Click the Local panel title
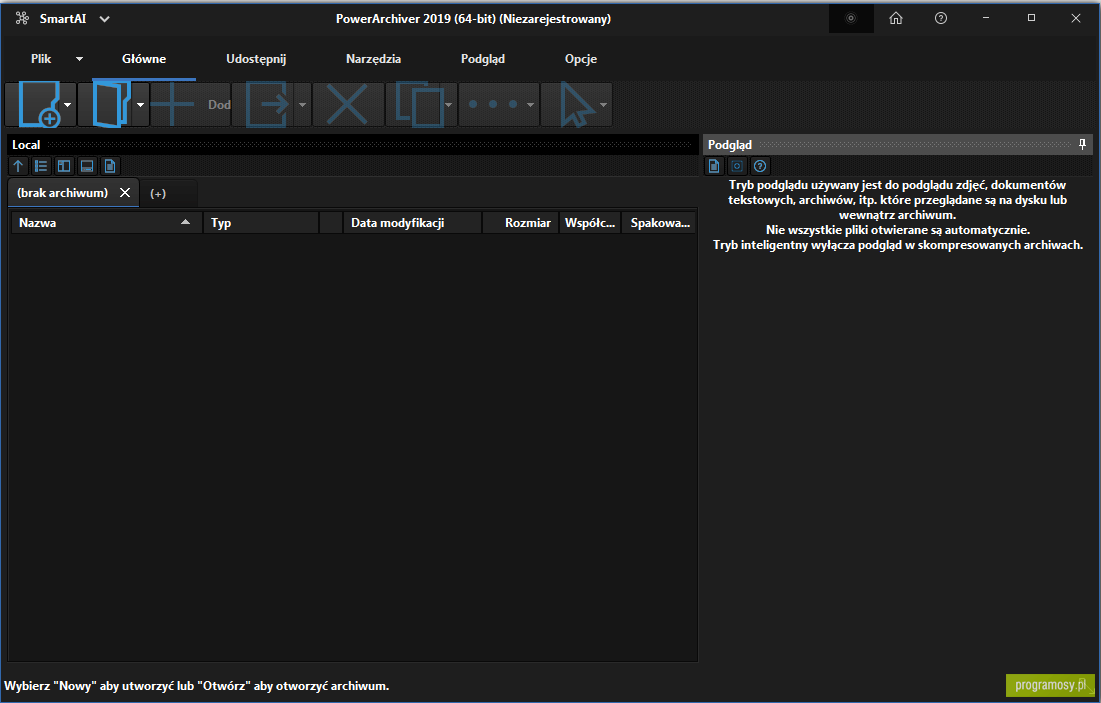This screenshot has height=703, width=1101. point(26,145)
